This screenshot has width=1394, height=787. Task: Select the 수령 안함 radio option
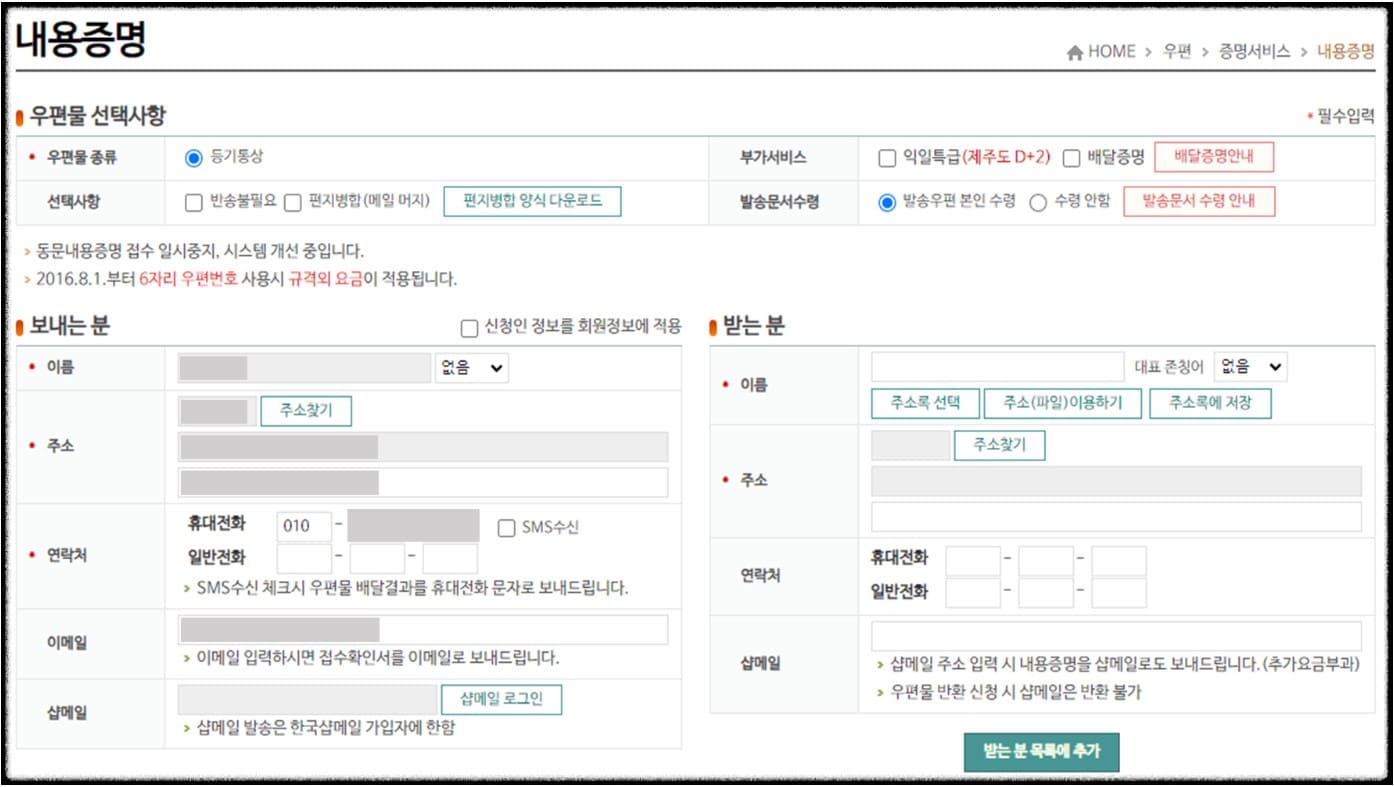(1038, 202)
